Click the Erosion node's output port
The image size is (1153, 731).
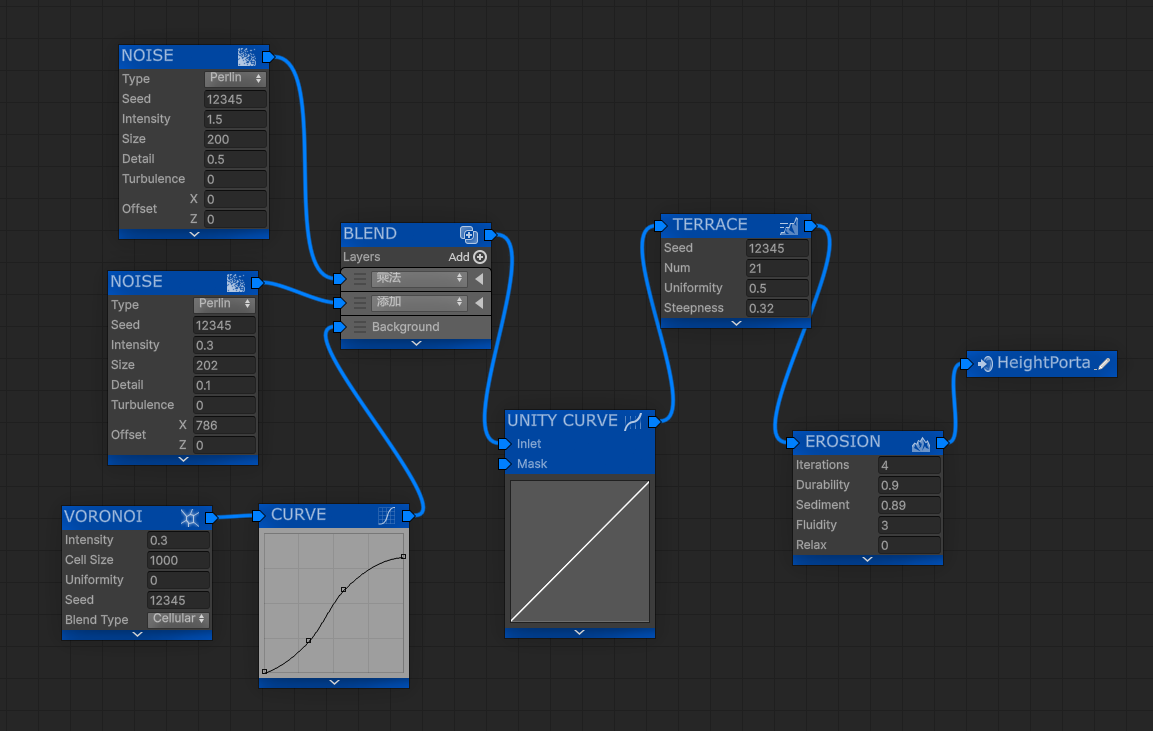click(941, 443)
